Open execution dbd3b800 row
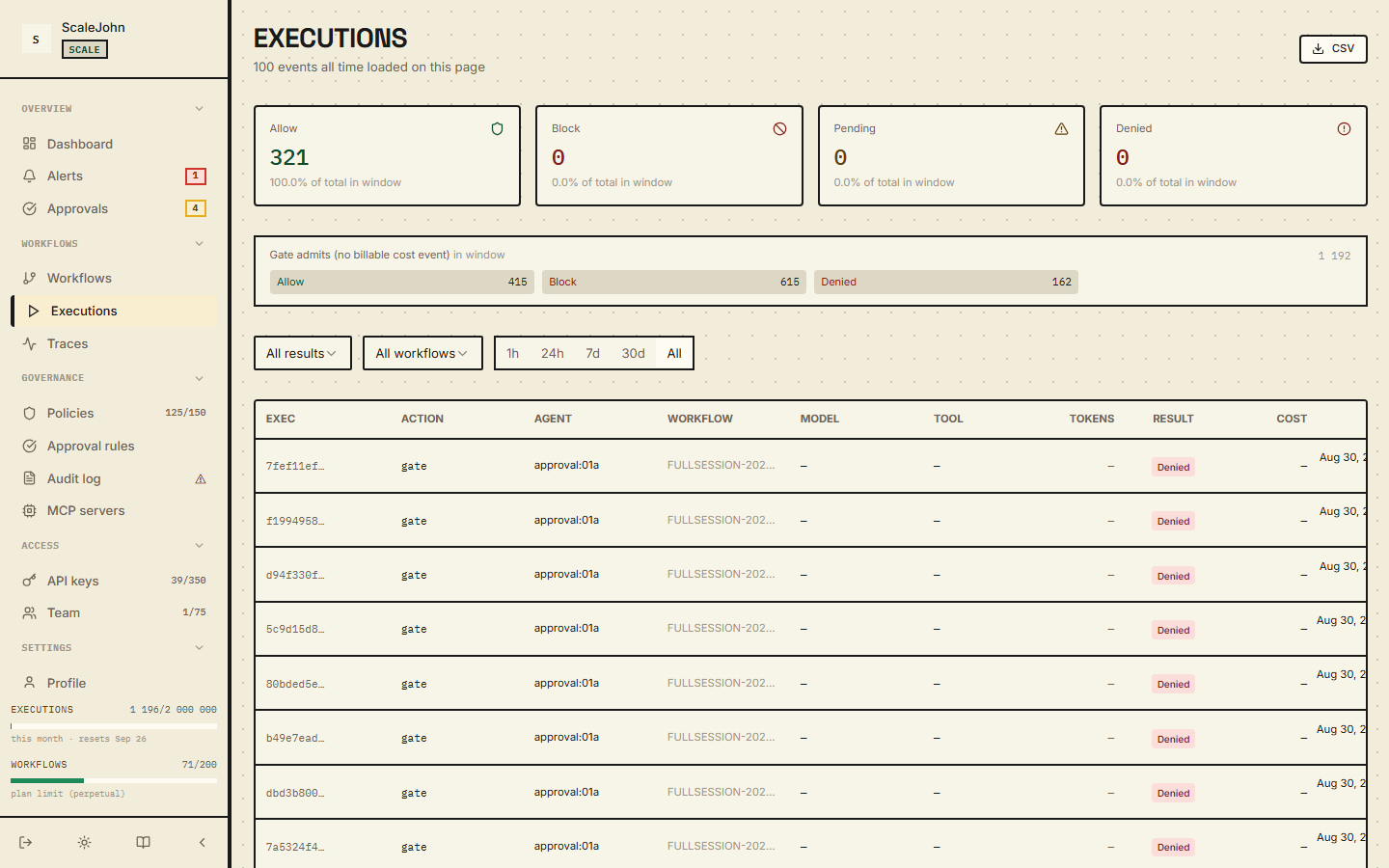 click(x=810, y=793)
